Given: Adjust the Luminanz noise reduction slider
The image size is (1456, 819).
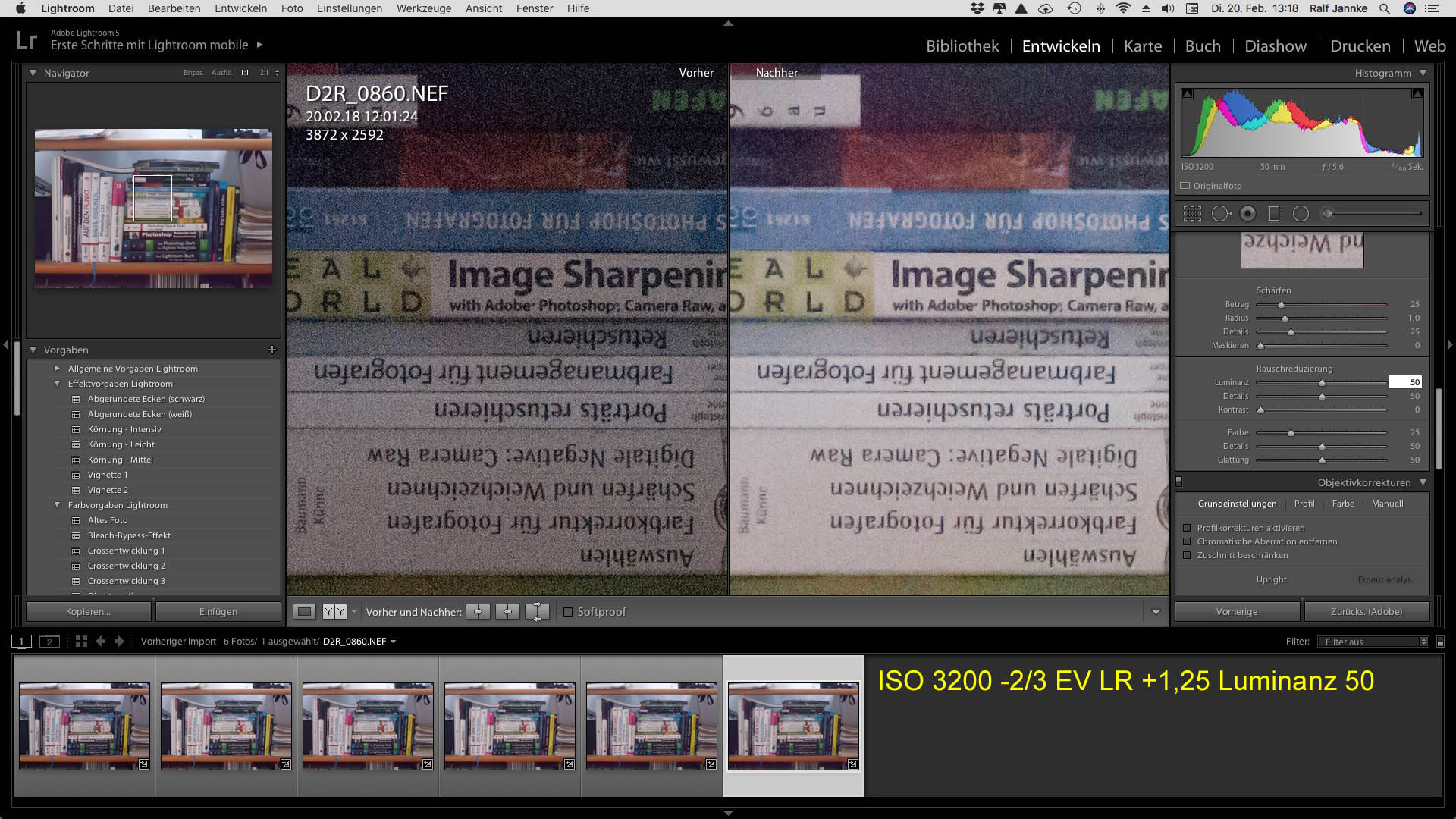Looking at the screenshot, I should pos(1322,383).
